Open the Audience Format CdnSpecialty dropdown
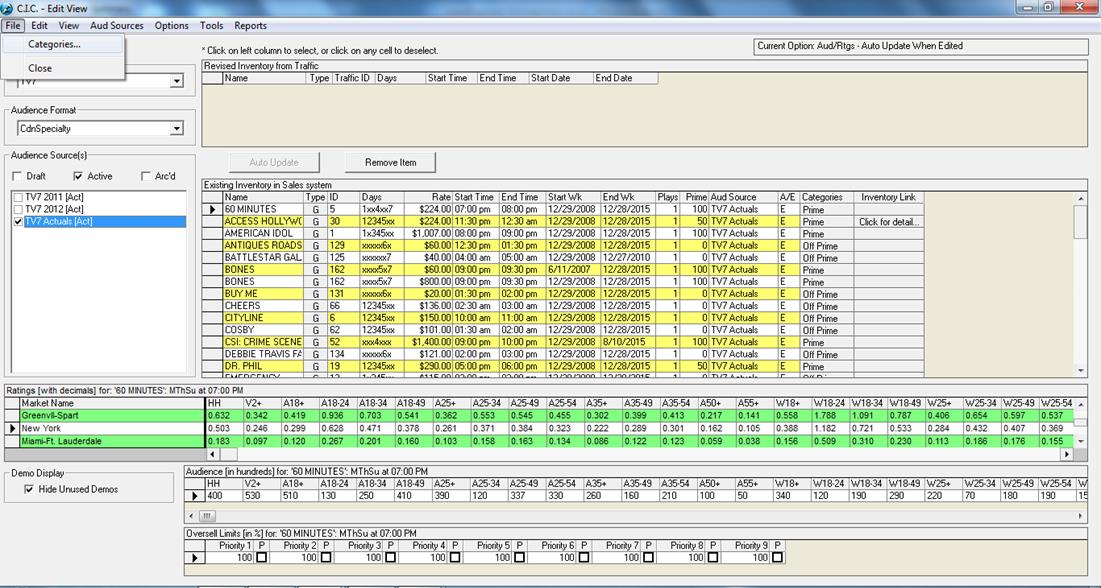This screenshot has height=588, width=1101. pos(176,129)
